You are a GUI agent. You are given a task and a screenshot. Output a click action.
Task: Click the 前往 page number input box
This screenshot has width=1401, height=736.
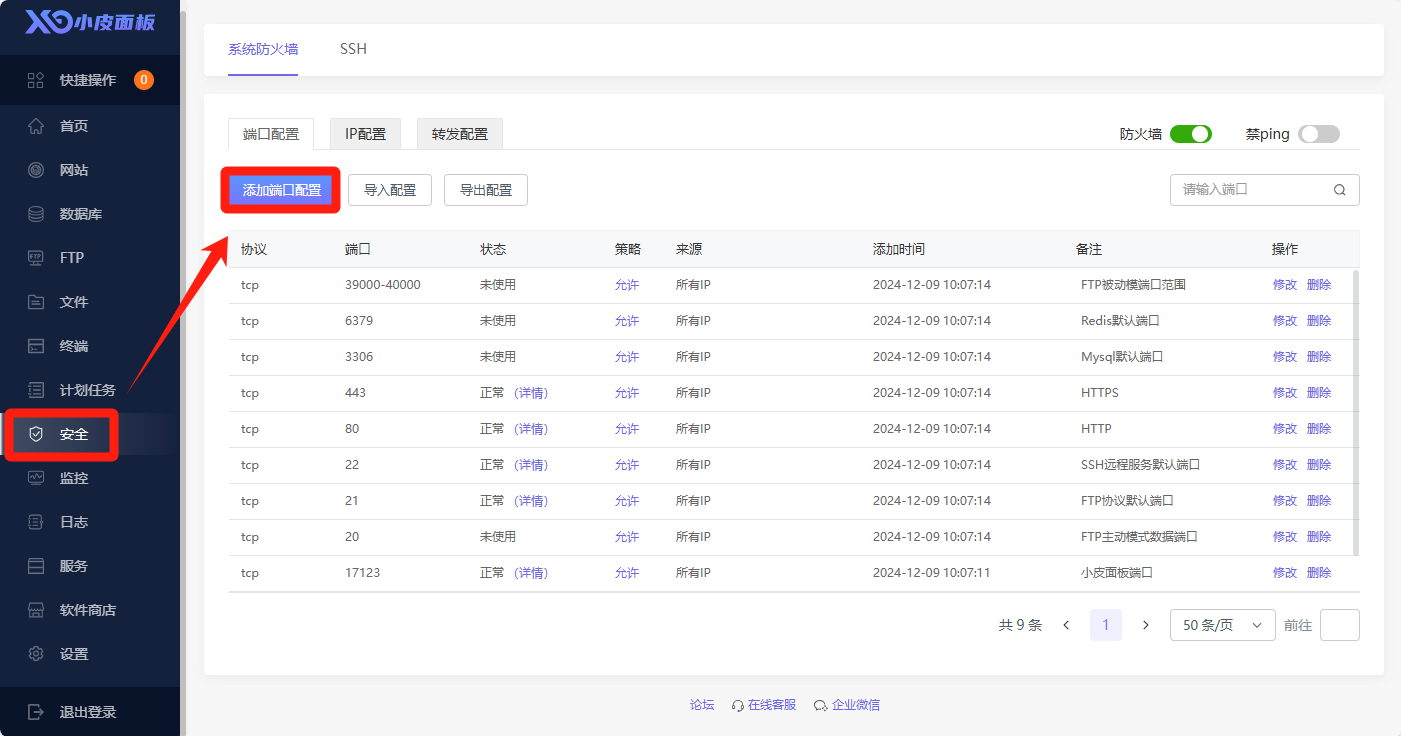pyautogui.click(x=1339, y=625)
